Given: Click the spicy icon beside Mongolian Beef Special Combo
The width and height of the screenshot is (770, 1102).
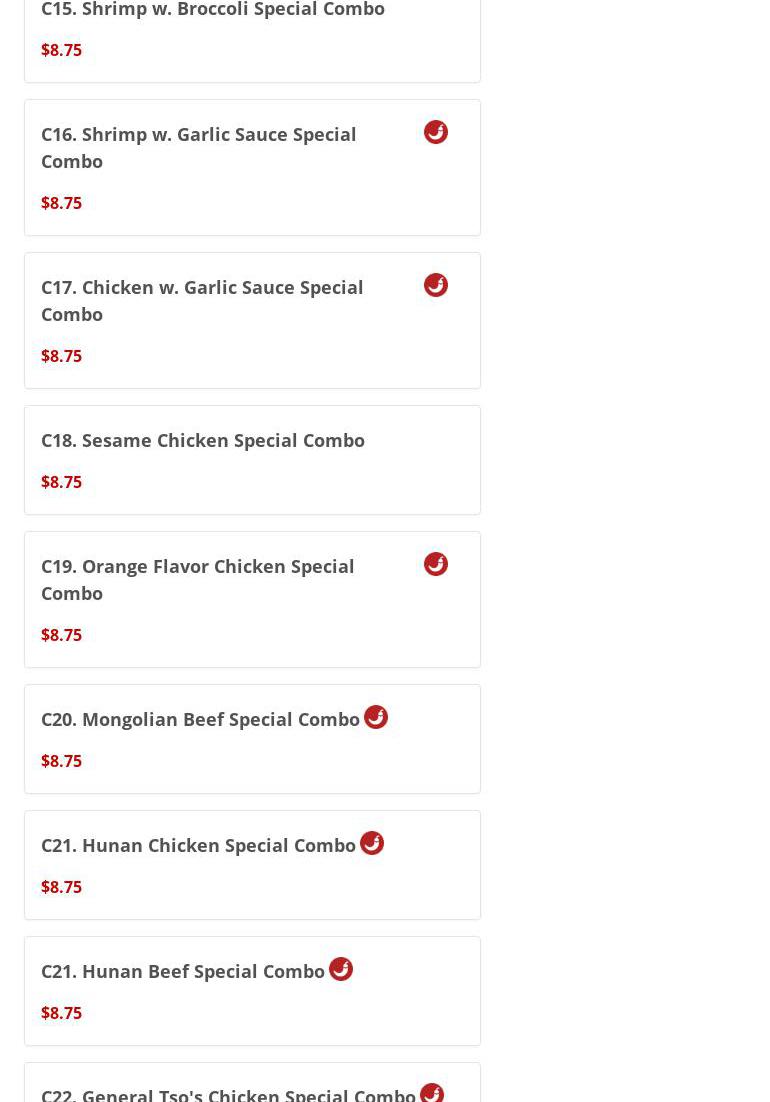Looking at the screenshot, I should pos(376,717).
